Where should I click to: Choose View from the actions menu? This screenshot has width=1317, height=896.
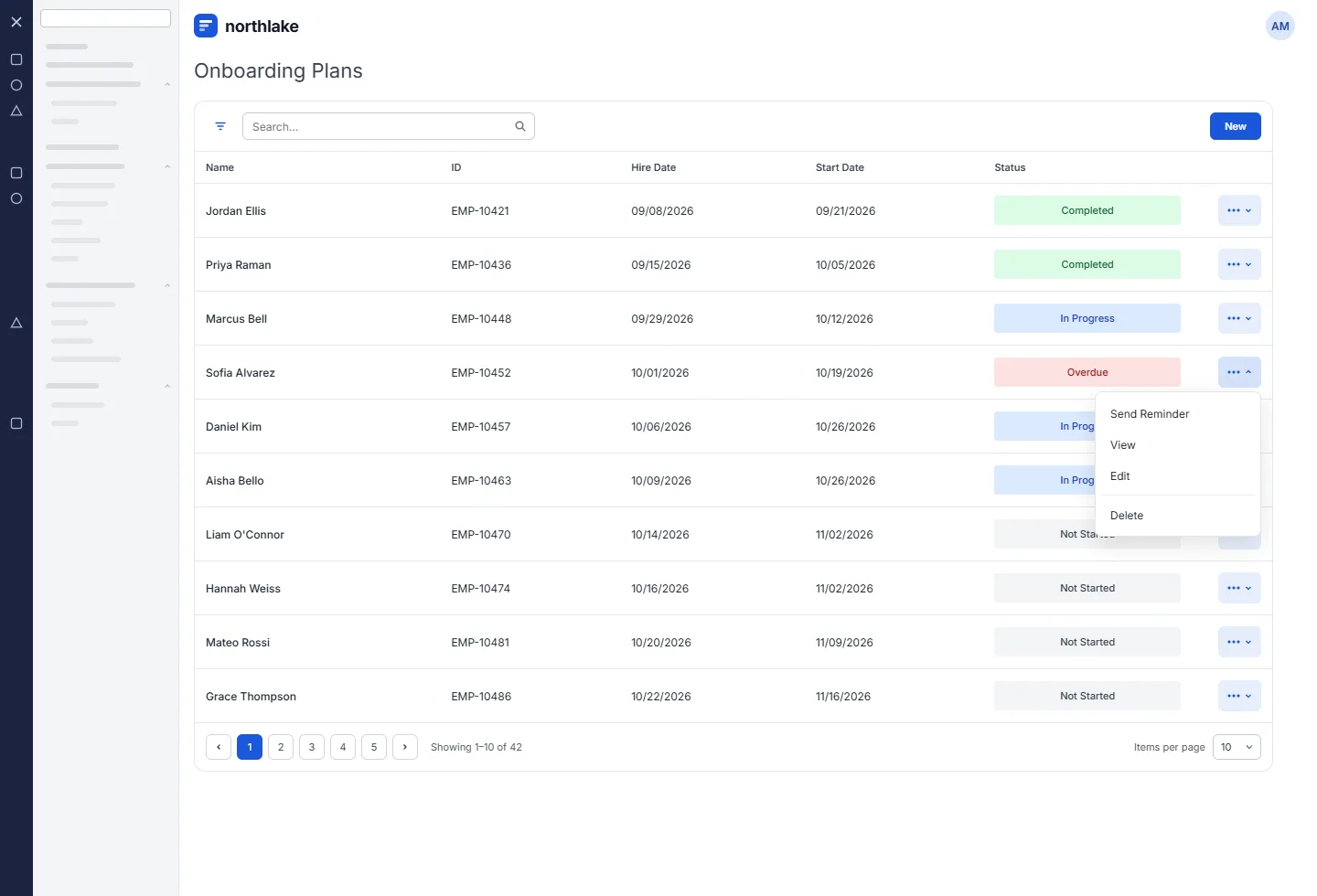[x=1178, y=445]
